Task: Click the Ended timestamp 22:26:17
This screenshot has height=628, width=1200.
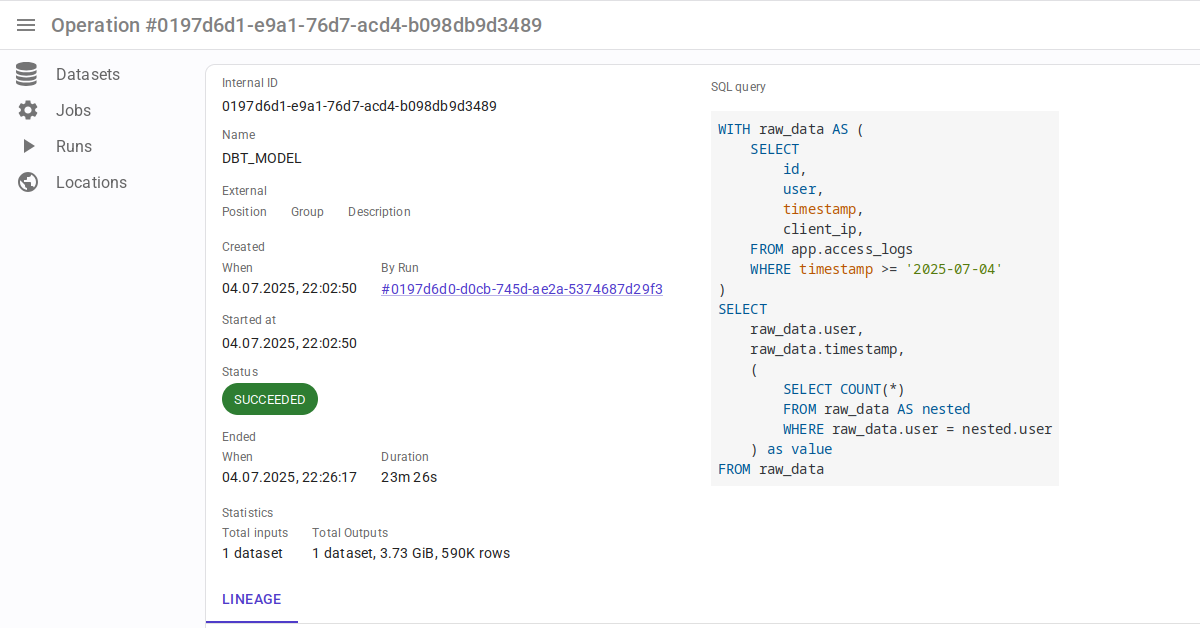Action: click(289, 477)
